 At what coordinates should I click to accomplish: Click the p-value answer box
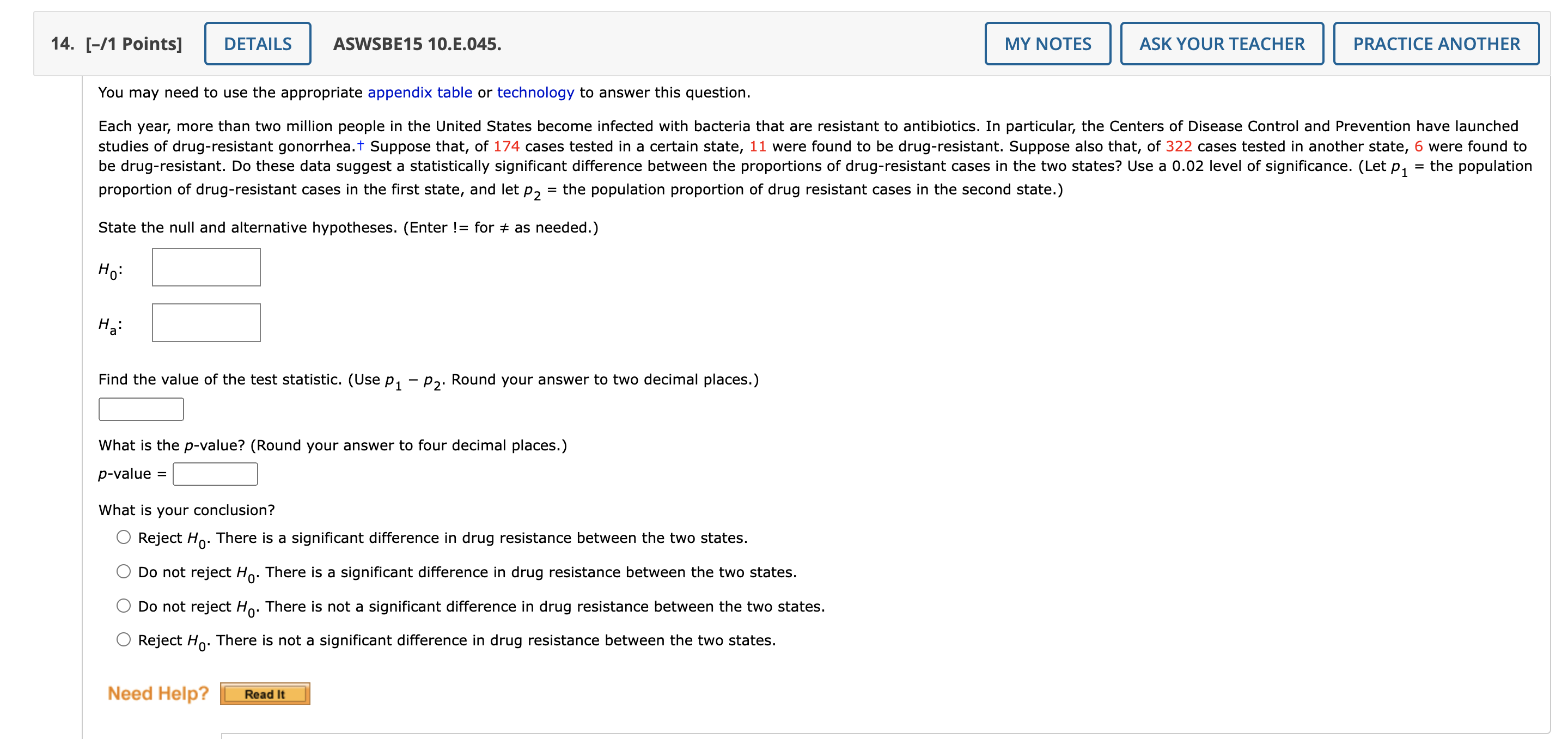point(215,474)
